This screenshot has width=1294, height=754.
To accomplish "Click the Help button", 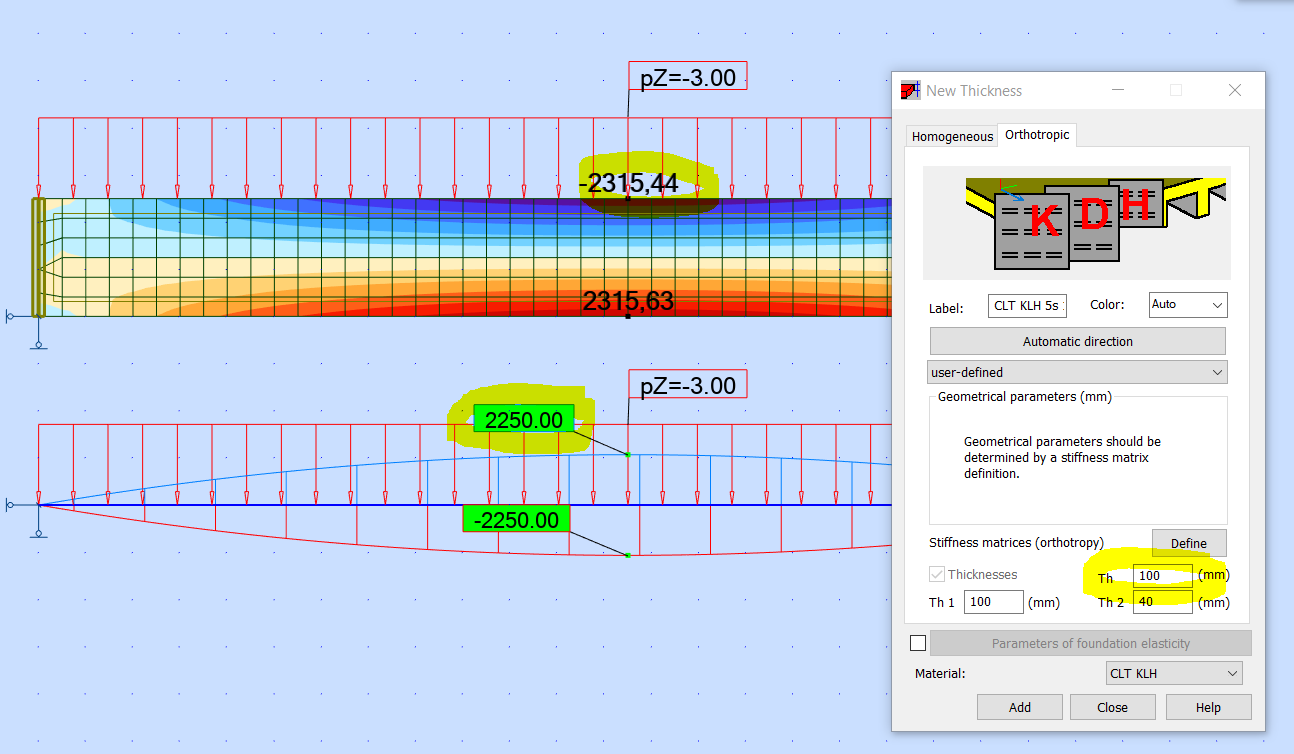I will tap(1208, 707).
